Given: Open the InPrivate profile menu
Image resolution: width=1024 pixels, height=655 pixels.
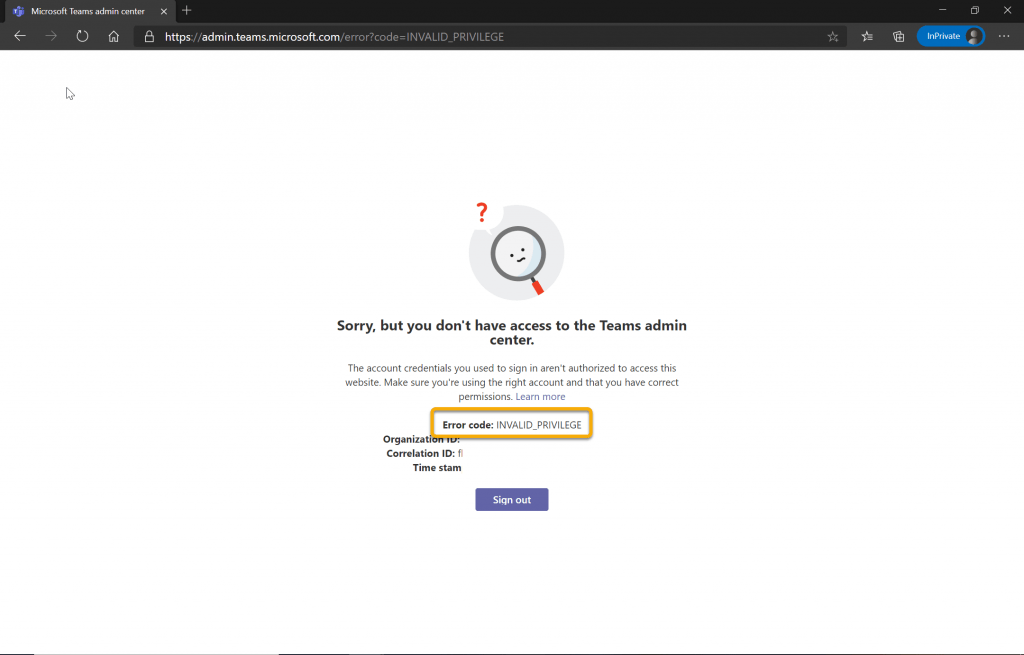Looking at the screenshot, I should tap(950, 36).
